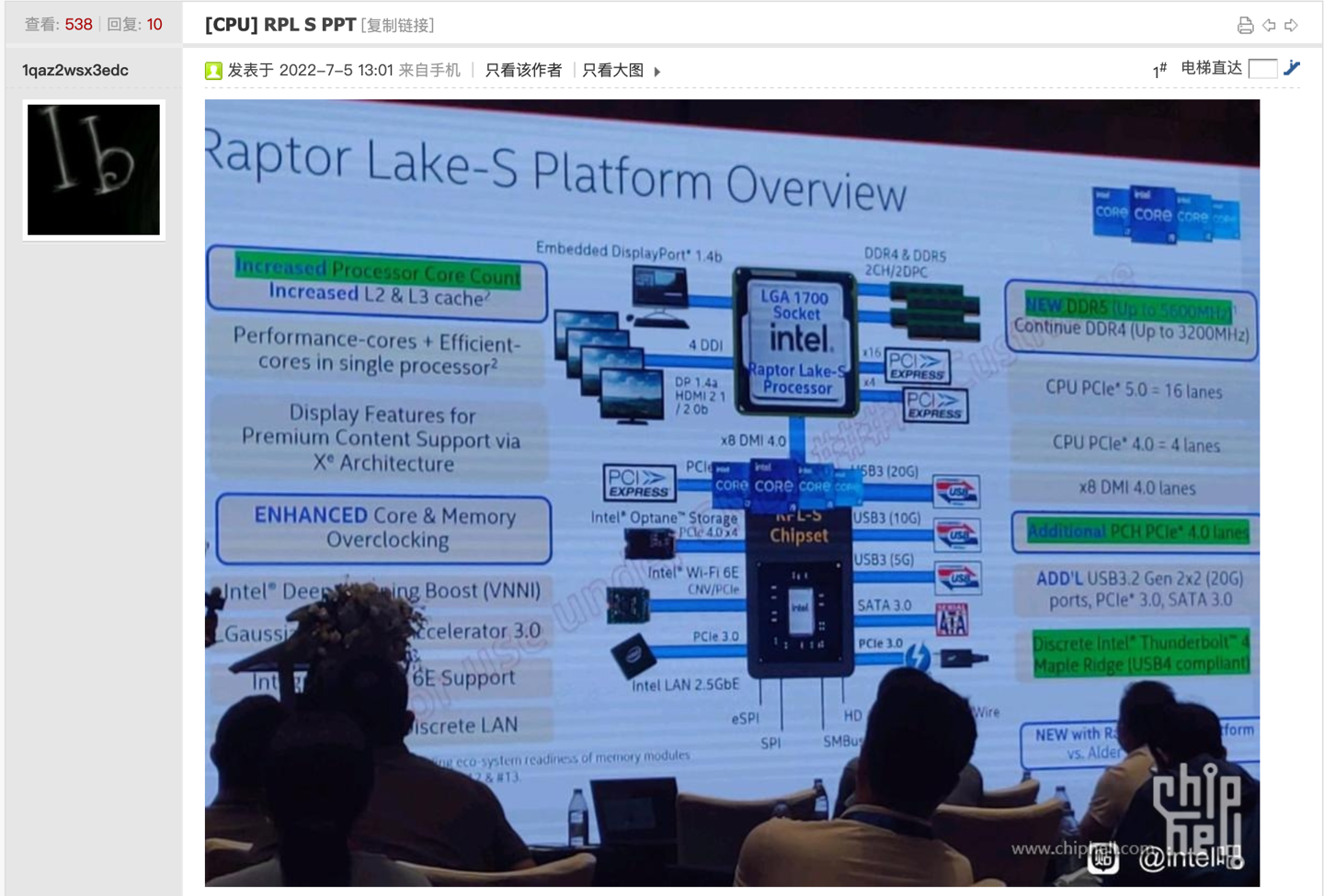This screenshot has width=1324, height=896.
Task: Click the green user icon beside post date
Action: 213,71
